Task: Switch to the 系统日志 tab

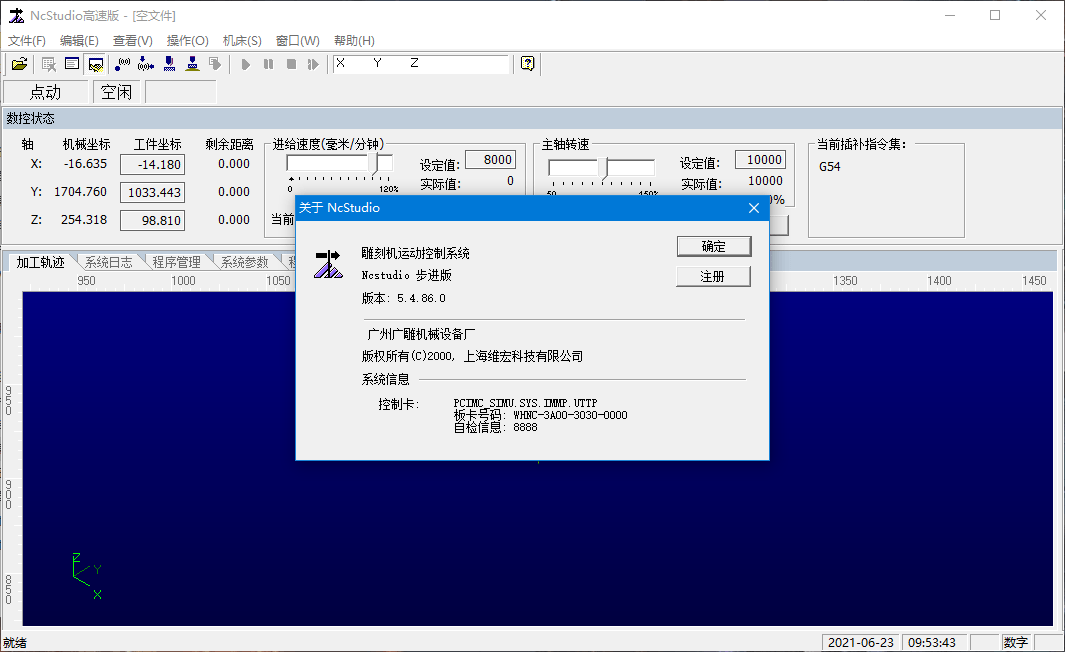Action: 109,262
